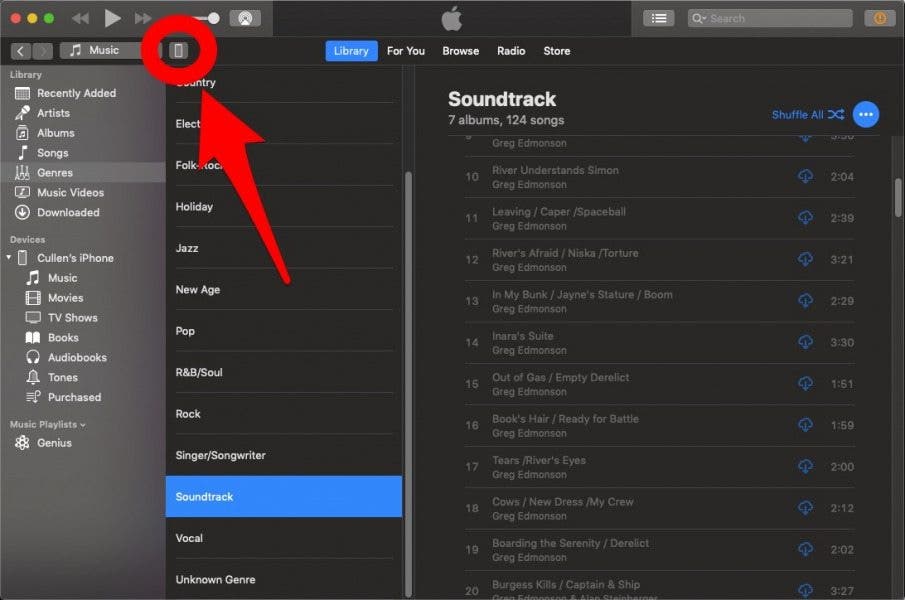Play the current track
The image size is (905, 600).
pos(112,18)
